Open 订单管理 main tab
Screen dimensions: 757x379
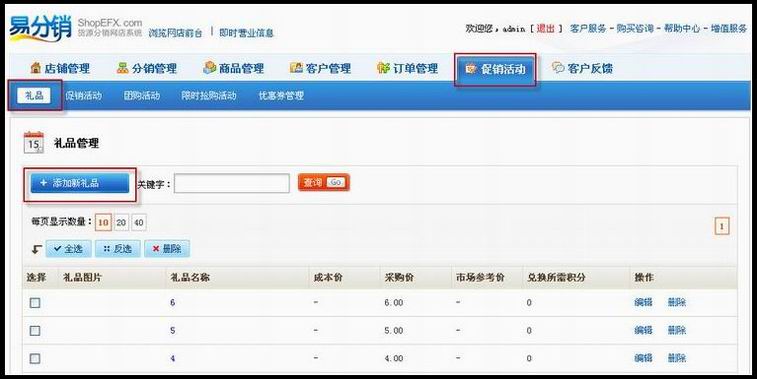(407, 68)
